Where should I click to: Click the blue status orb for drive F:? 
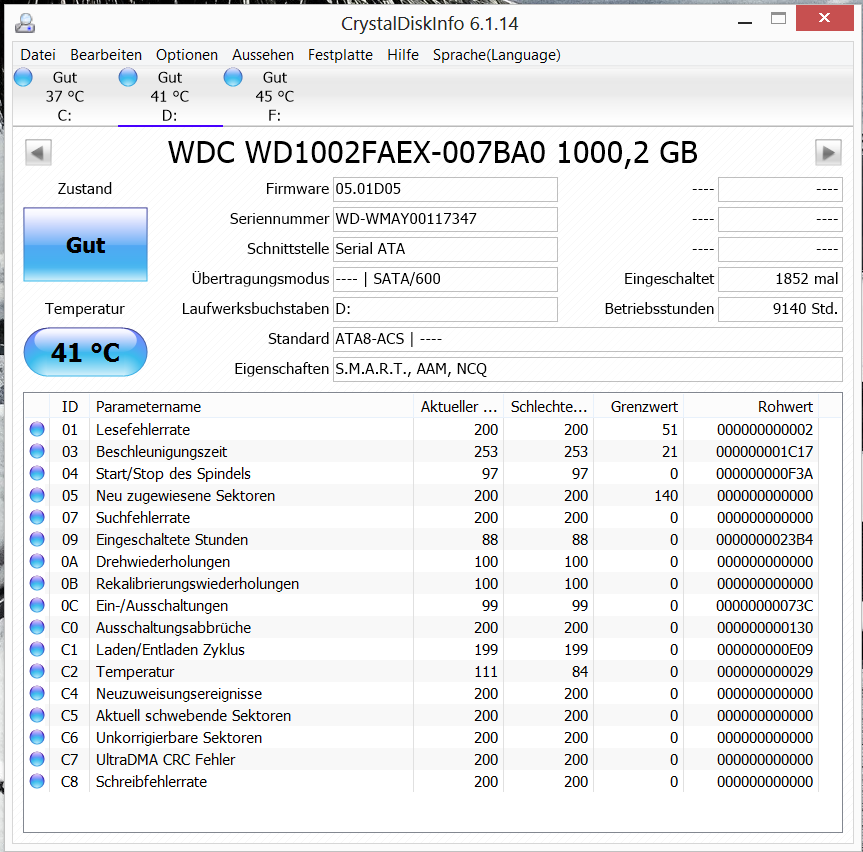click(233, 77)
